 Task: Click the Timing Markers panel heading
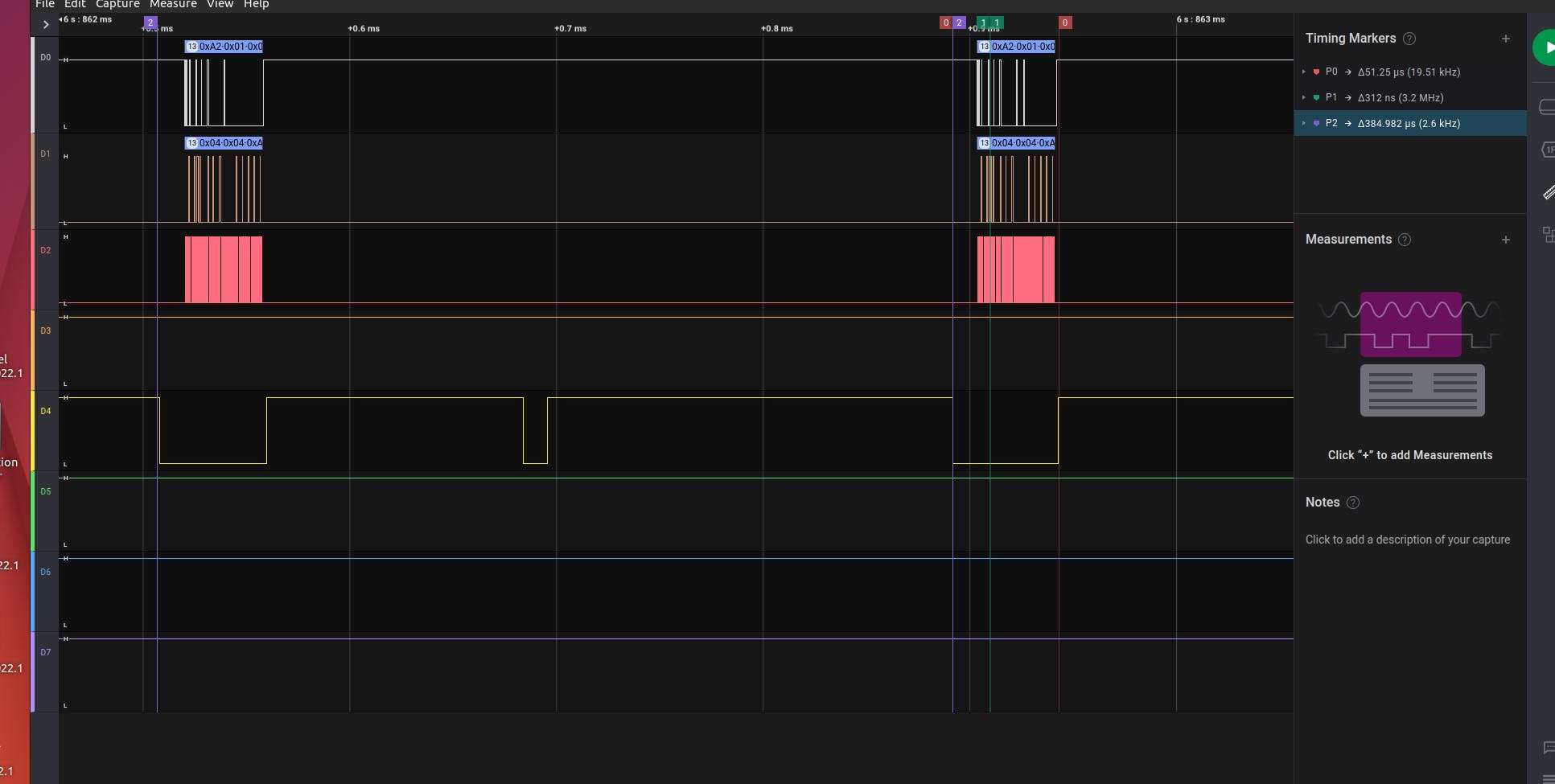point(1351,39)
